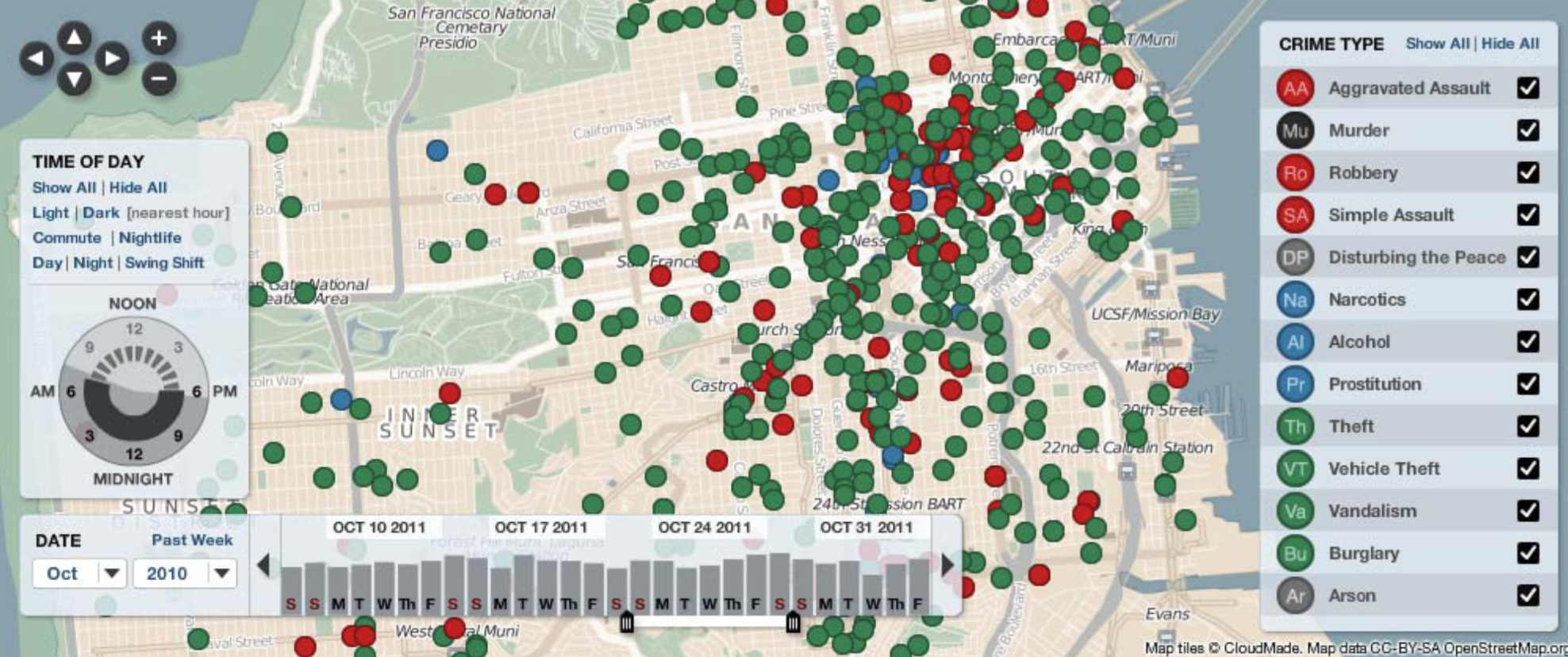
Task: Click the AA Aggravated Assault icon
Action: click(1295, 88)
